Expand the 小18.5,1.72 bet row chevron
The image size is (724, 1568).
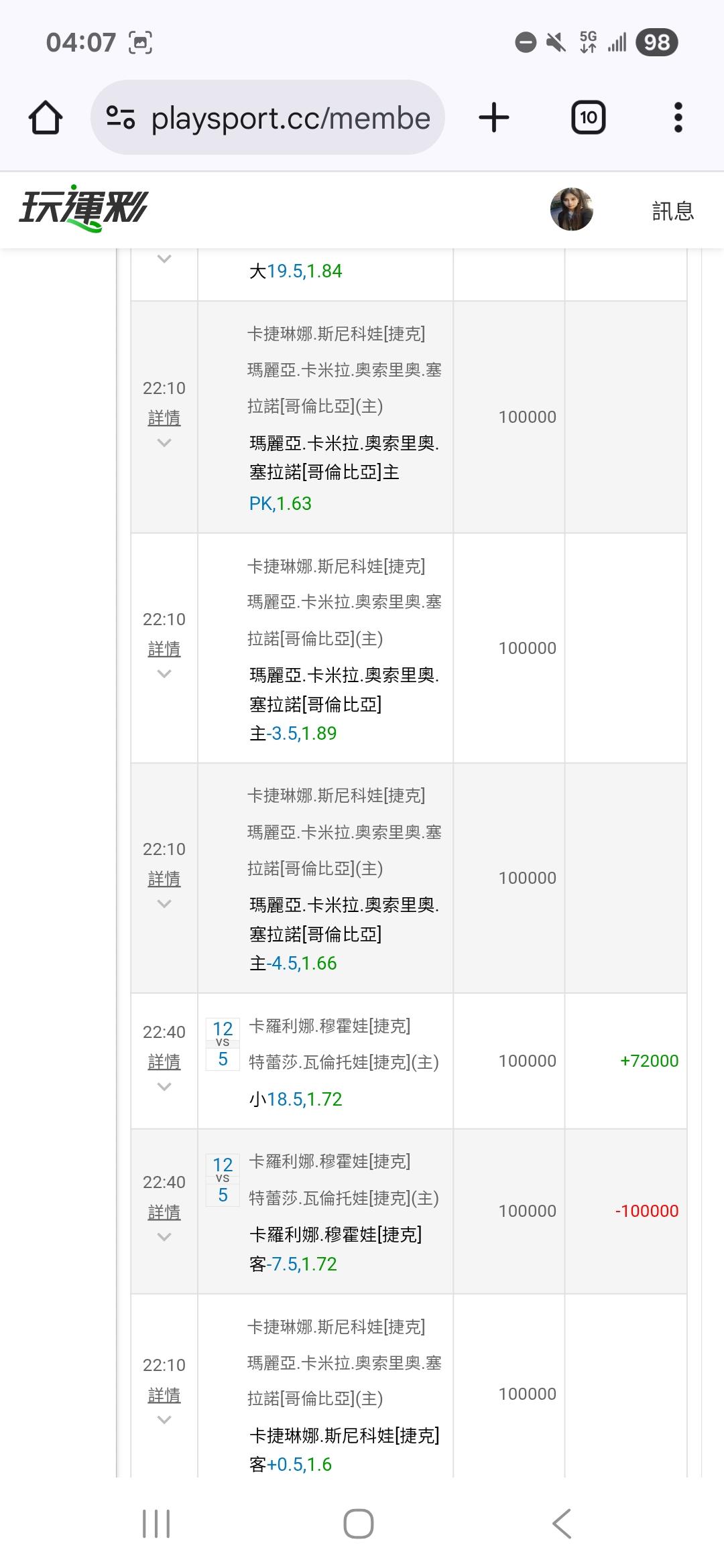click(164, 1087)
